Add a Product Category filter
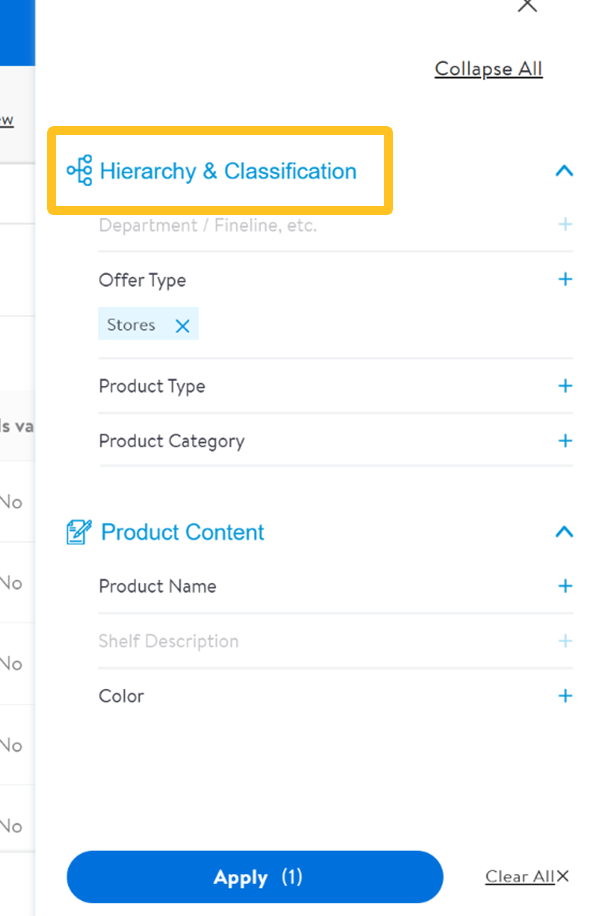Image resolution: width=603 pixels, height=916 pixels. (x=565, y=441)
